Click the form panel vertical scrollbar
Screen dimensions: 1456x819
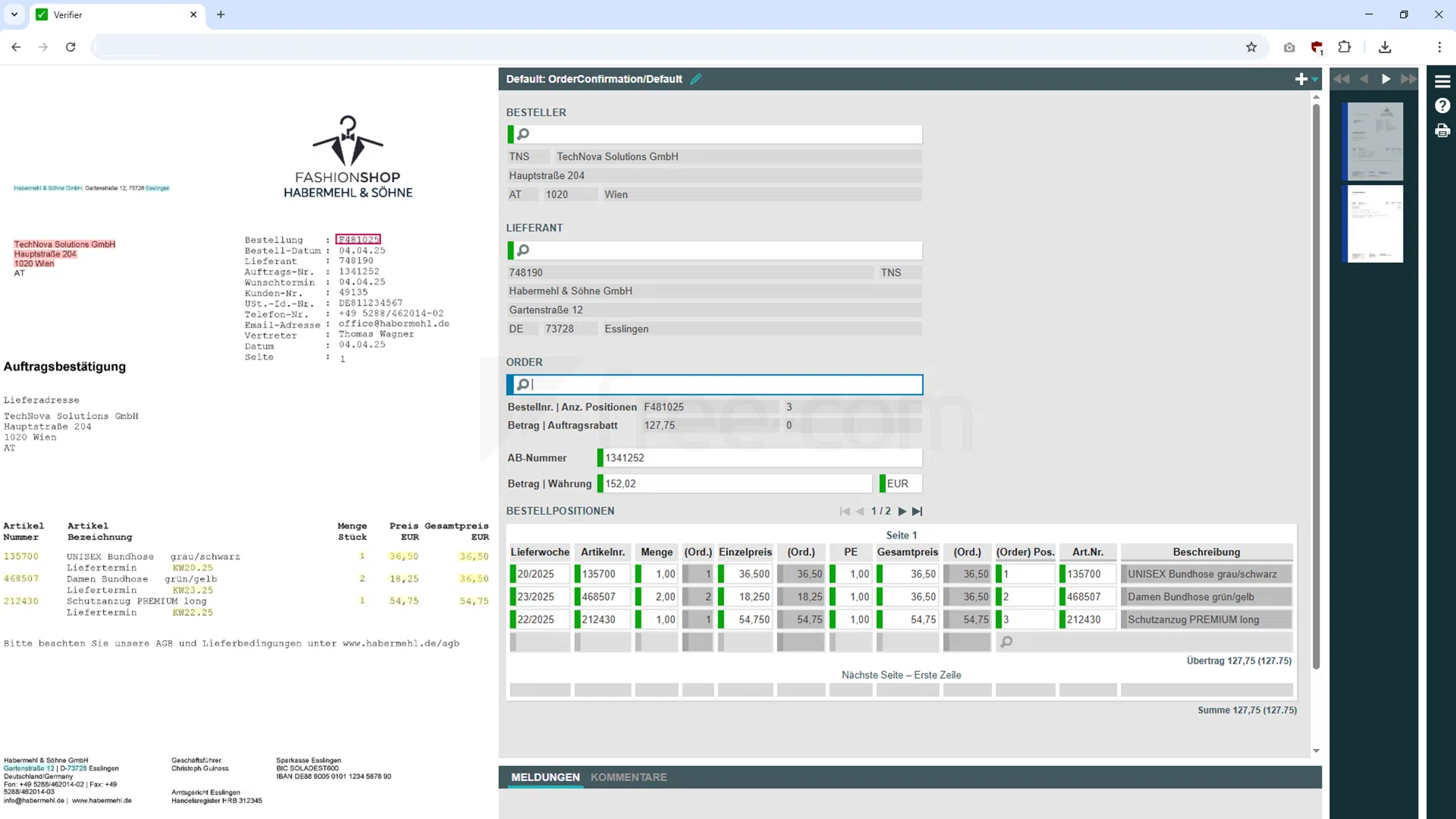[x=1316, y=387]
